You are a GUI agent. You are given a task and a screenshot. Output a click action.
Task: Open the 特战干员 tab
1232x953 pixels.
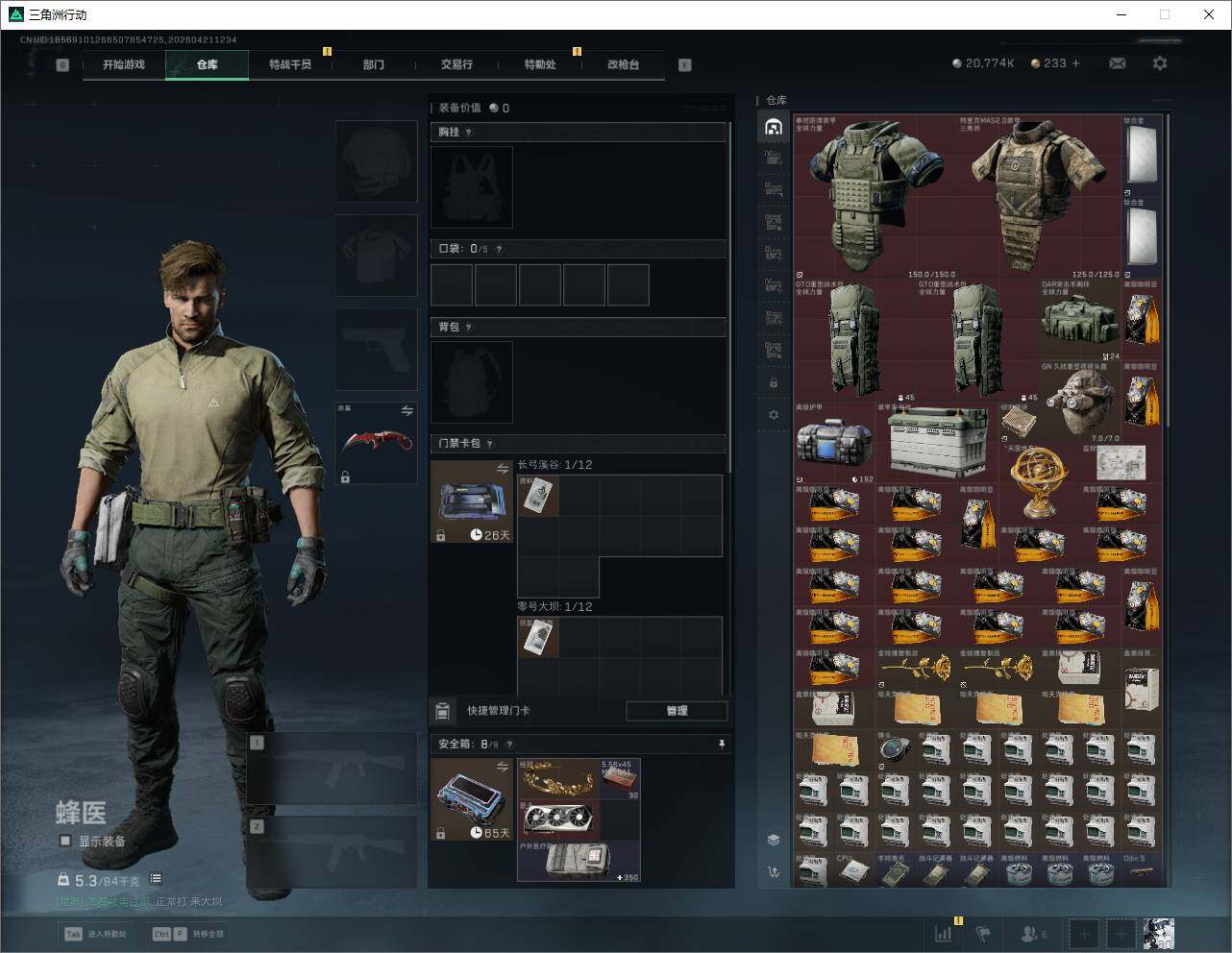[x=290, y=64]
